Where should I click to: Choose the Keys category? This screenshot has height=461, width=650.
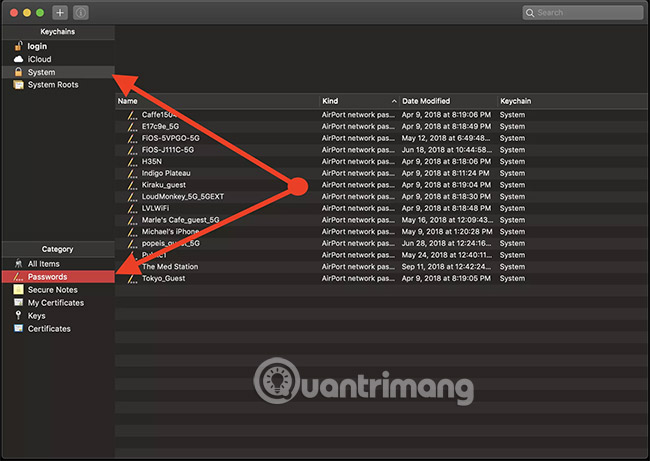point(36,315)
